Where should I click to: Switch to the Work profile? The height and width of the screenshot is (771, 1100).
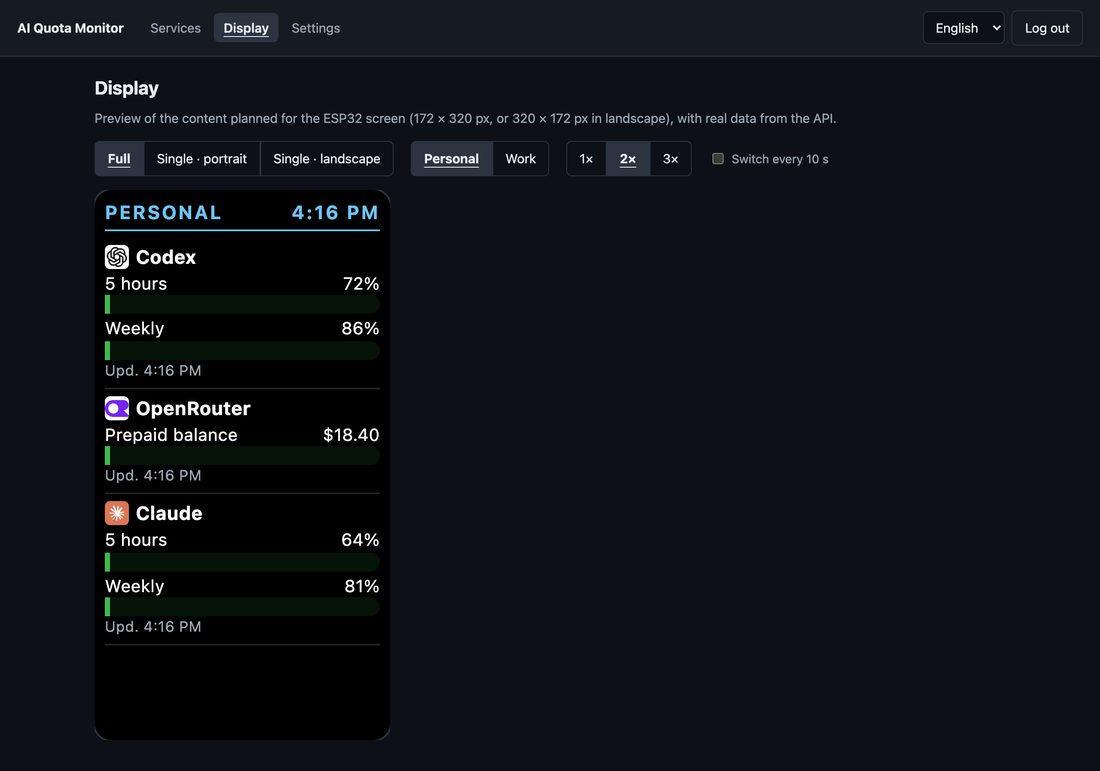pos(521,159)
